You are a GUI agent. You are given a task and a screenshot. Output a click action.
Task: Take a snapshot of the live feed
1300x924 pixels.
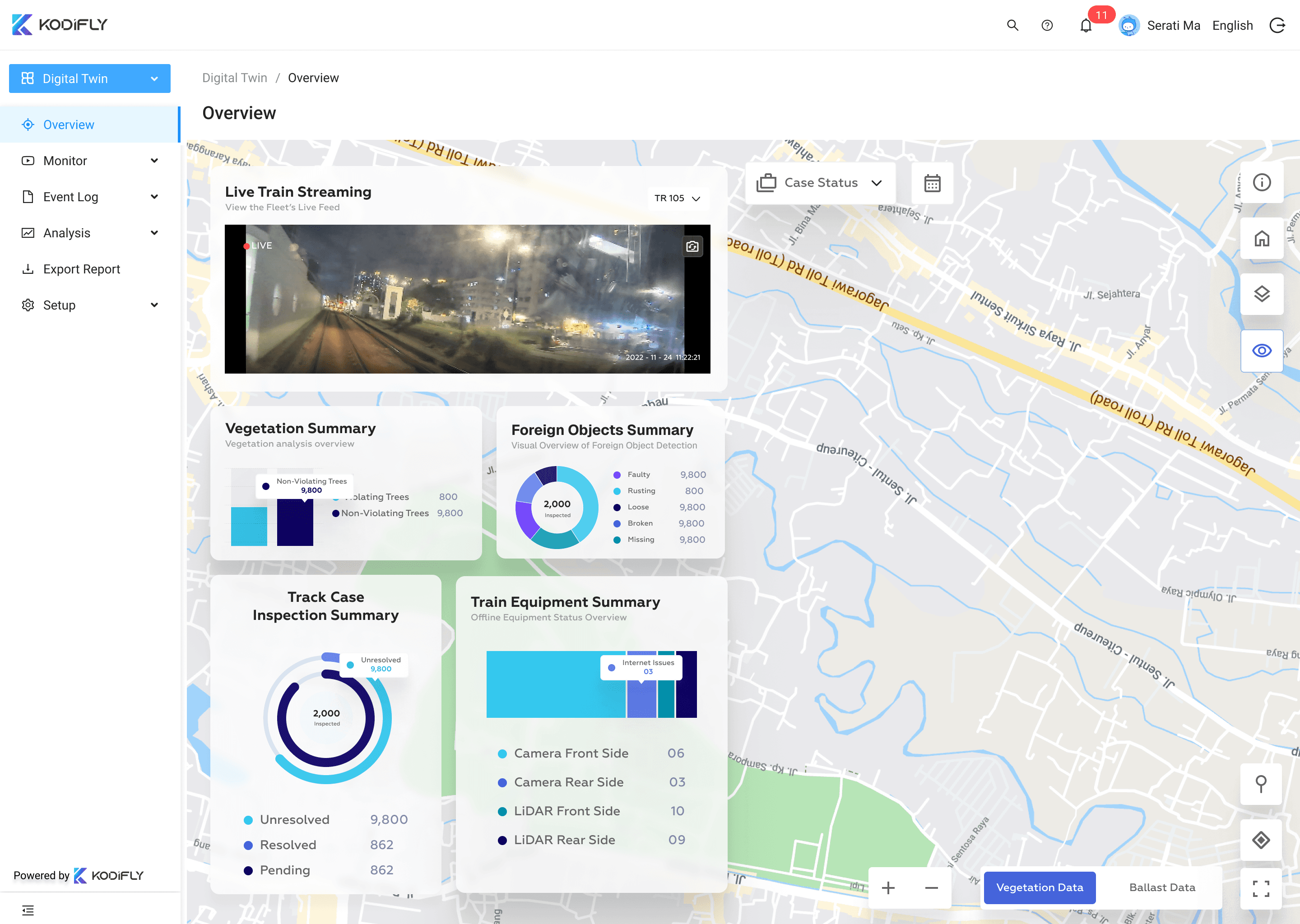693,246
